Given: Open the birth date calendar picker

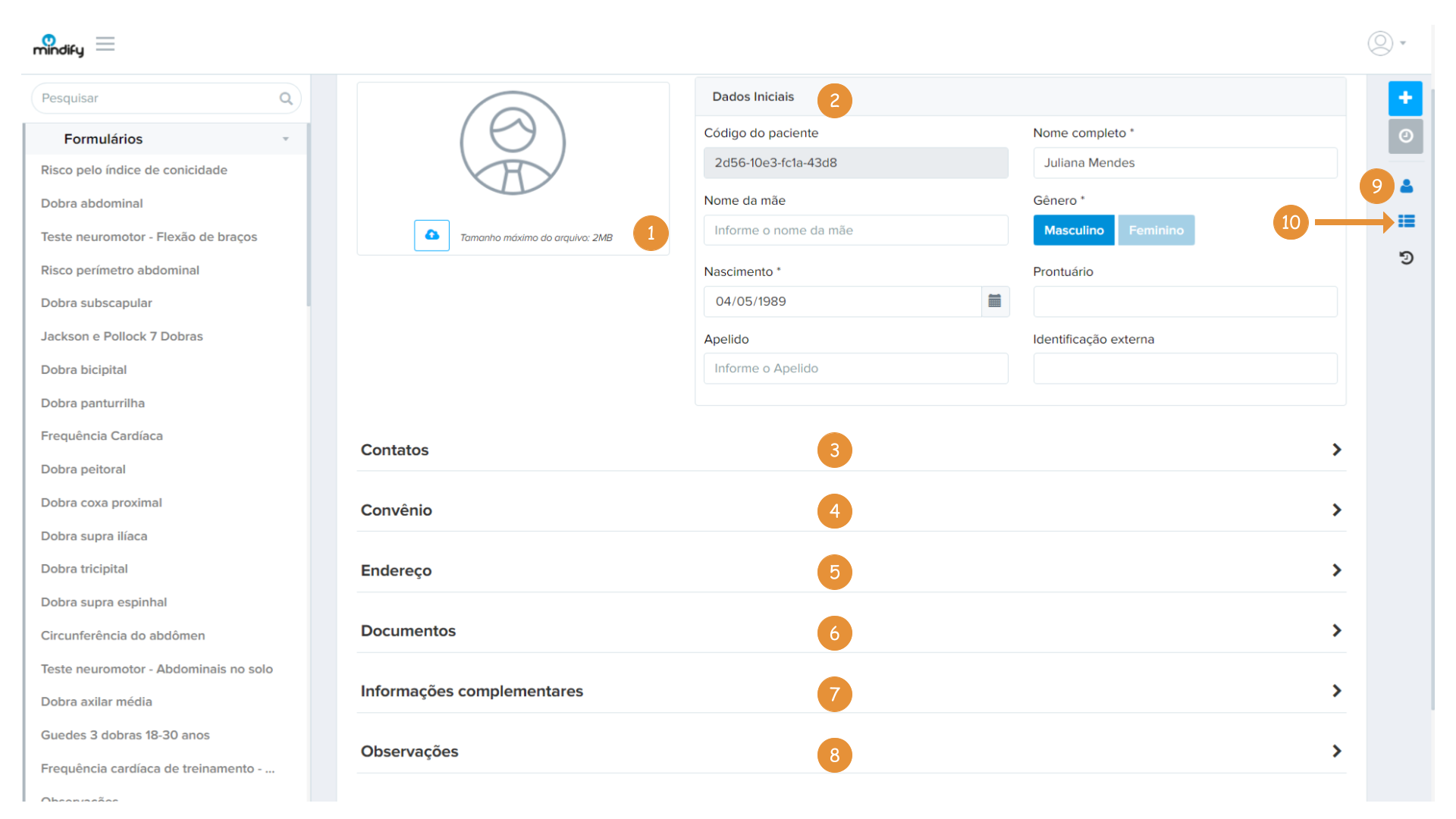Looking at the screenshot, I should point(995,301).
